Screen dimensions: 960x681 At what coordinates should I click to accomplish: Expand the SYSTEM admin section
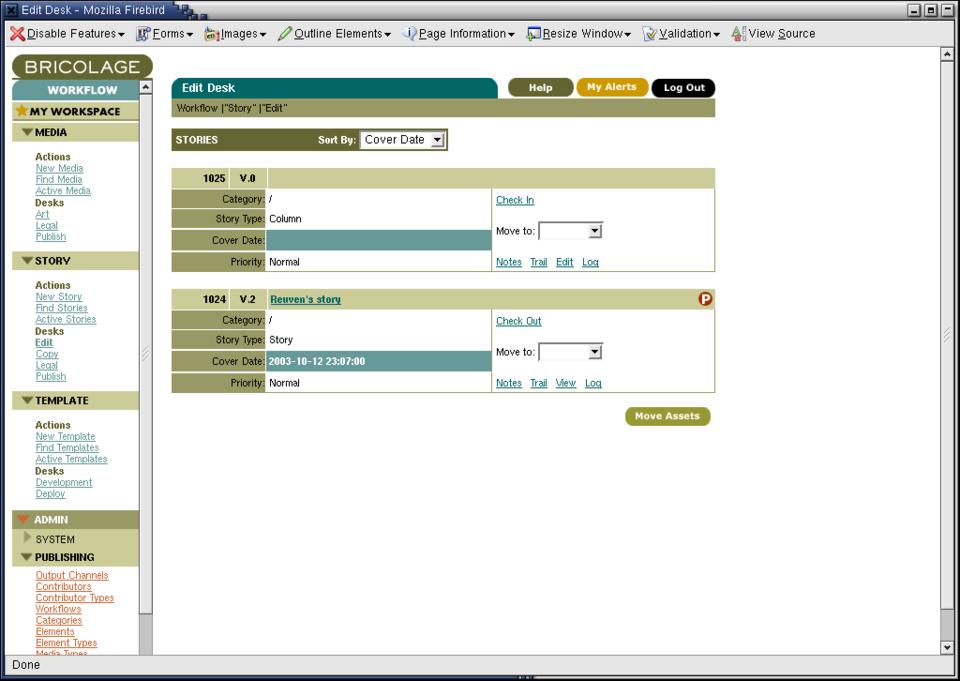pyautogui.click(x=27, y=538)
